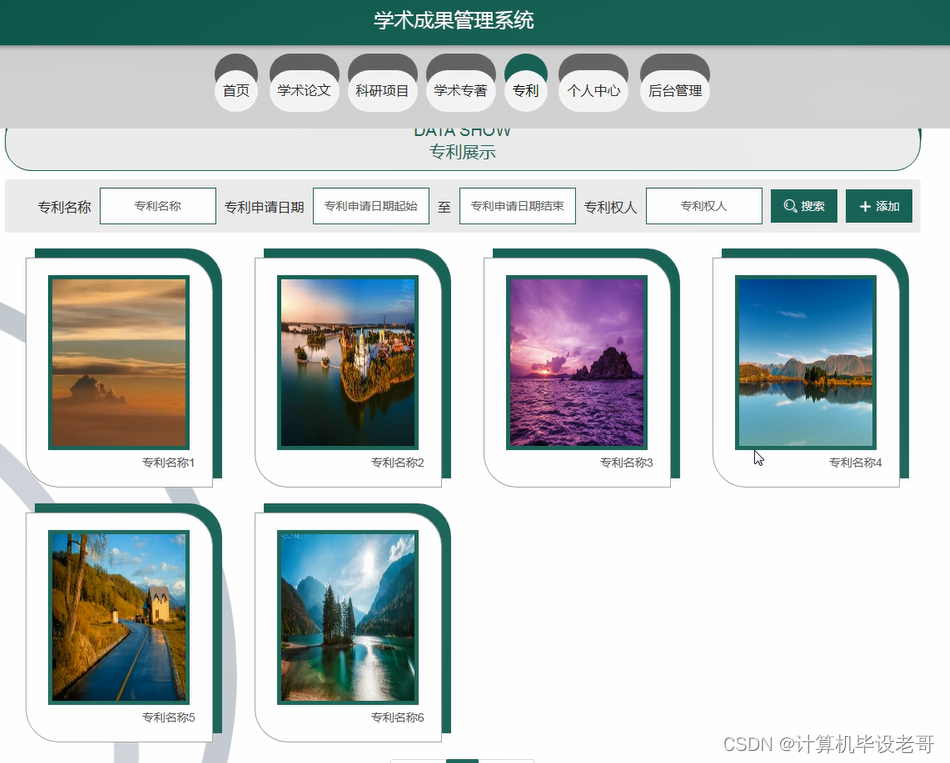The width and height of the screenshot is (950, 763).
Task: Click the 专利名称2 caption text
Action: point(397,462)
